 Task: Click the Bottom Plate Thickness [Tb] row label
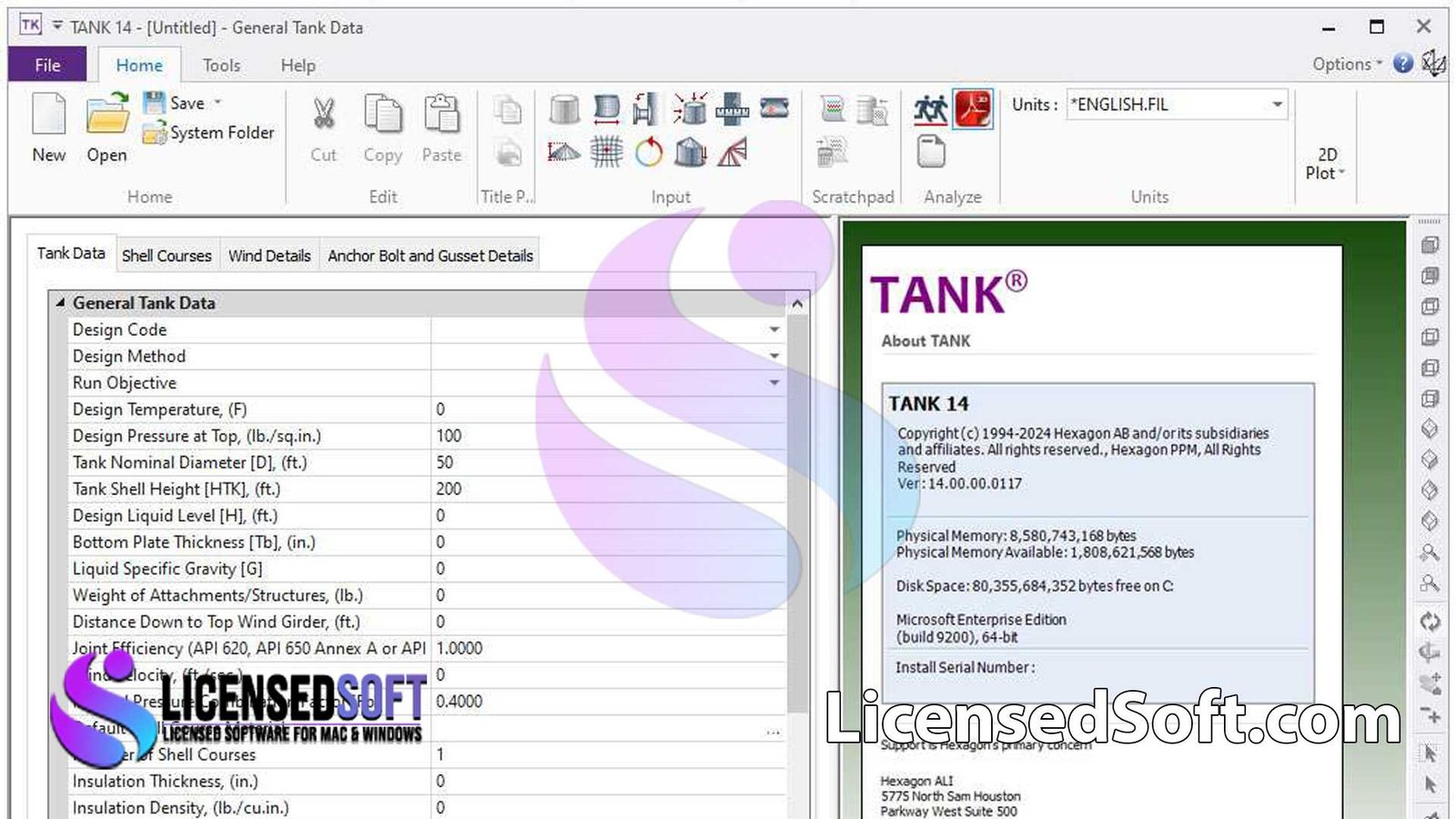(x=194, y=542)
